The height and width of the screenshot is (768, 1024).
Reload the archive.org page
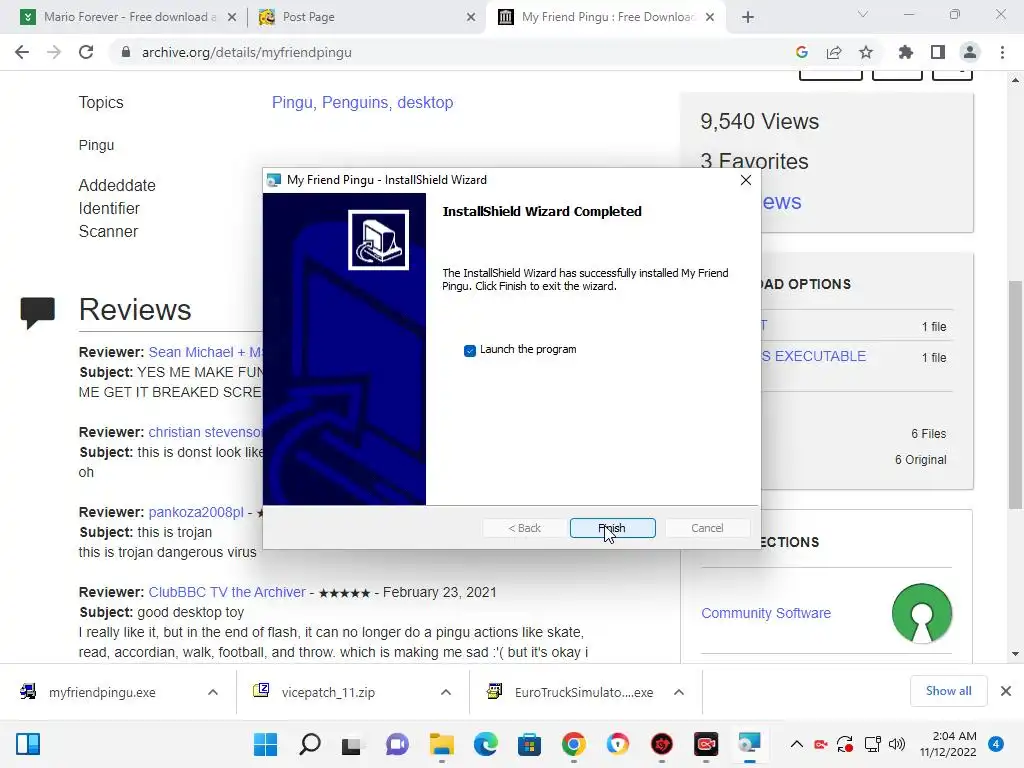click(x=86, y=52)
